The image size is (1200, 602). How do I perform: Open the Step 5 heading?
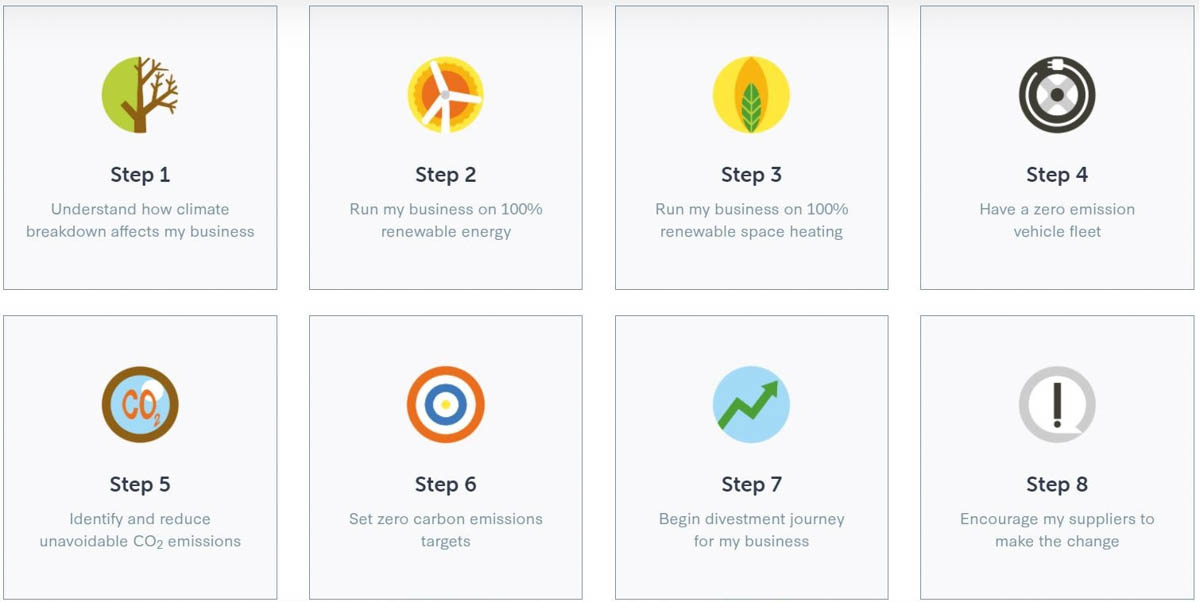140,485
